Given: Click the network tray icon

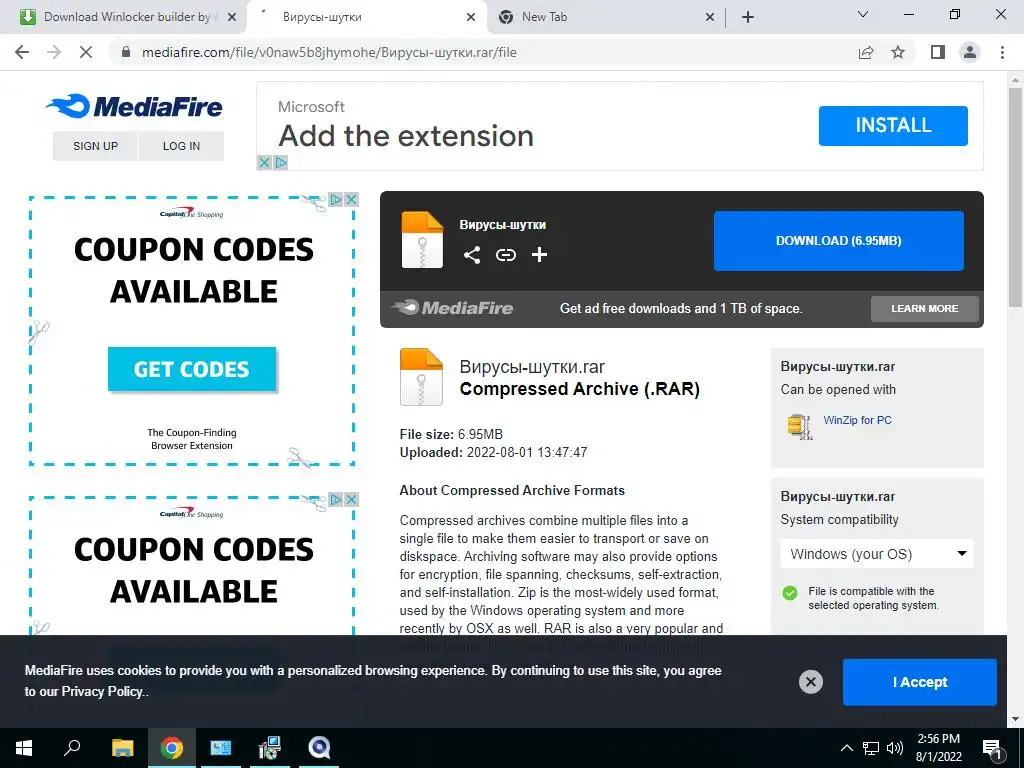Looking at the screenshot, I should coord(871,748).
